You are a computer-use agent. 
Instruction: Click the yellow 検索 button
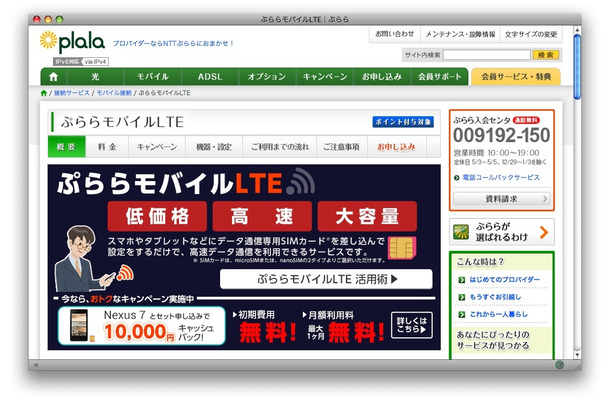tap(545, 55)
